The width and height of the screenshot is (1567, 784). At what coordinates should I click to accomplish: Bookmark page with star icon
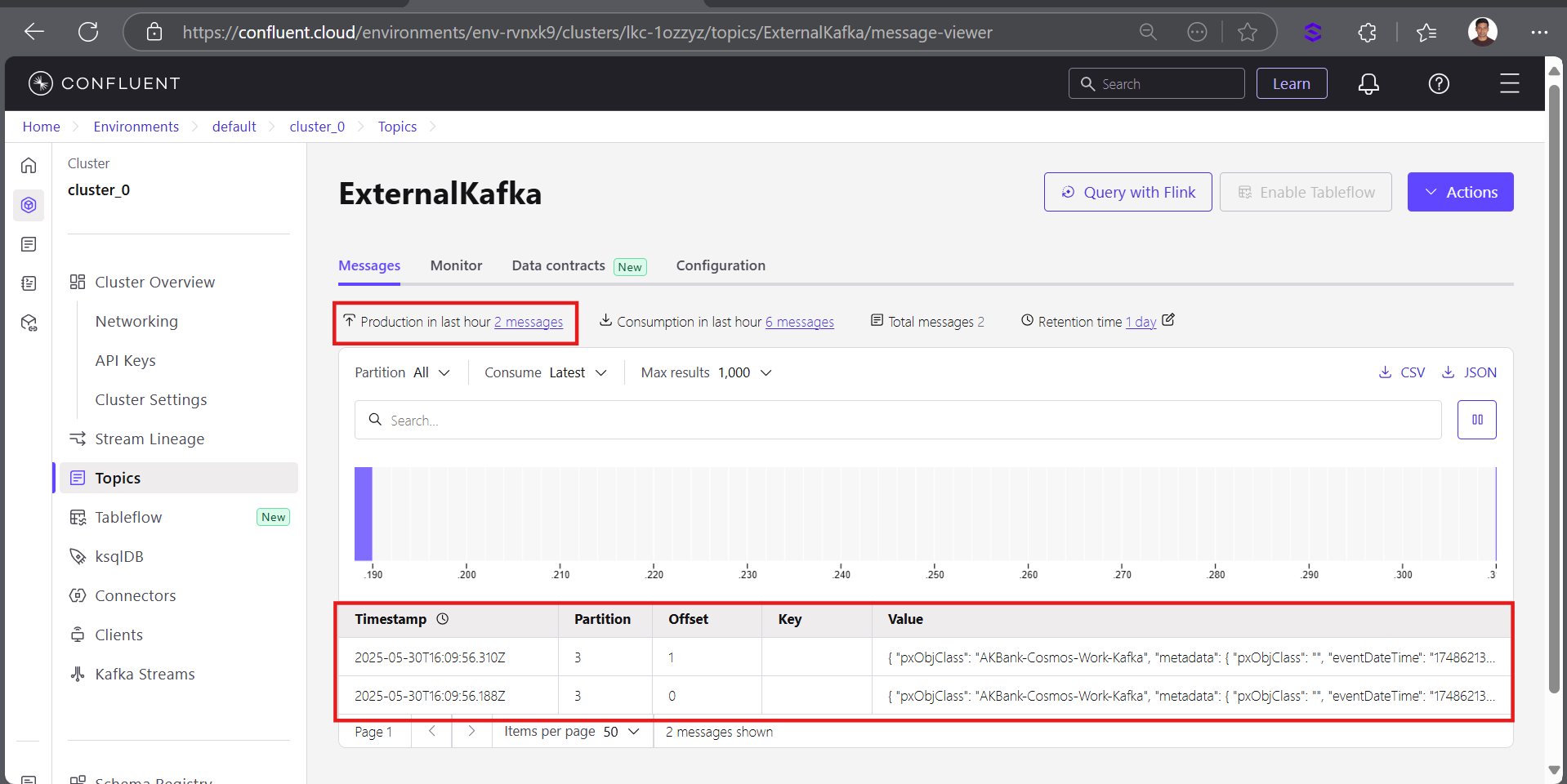tap(1247, 32)
